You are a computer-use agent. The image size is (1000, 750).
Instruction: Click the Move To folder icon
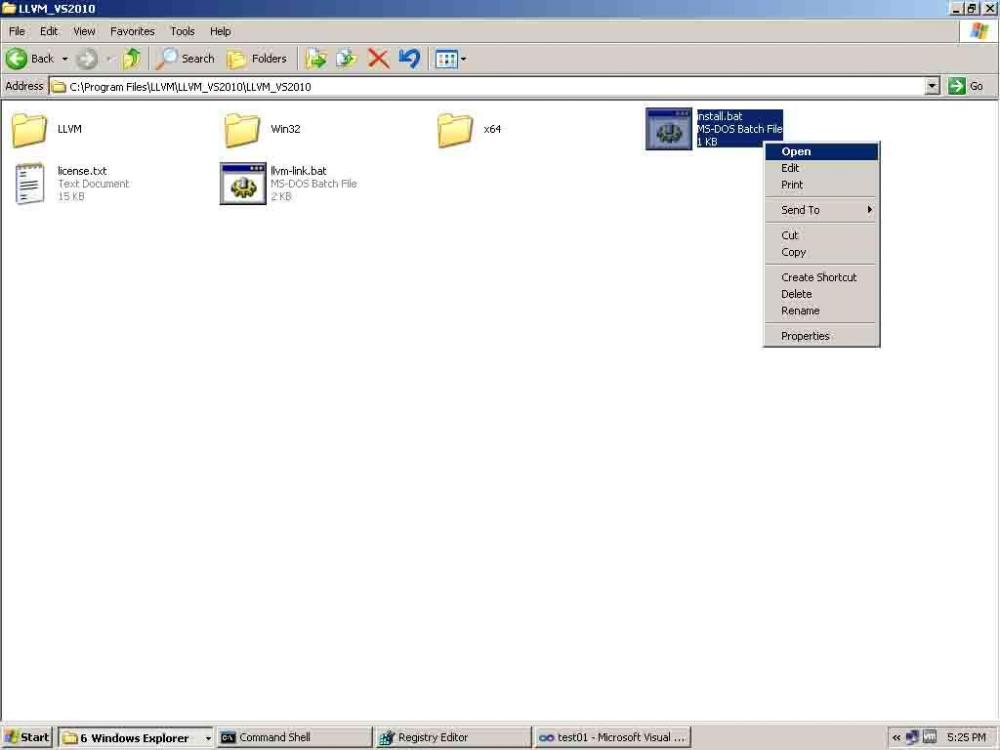pyautogui.click(x=316, y=58)
